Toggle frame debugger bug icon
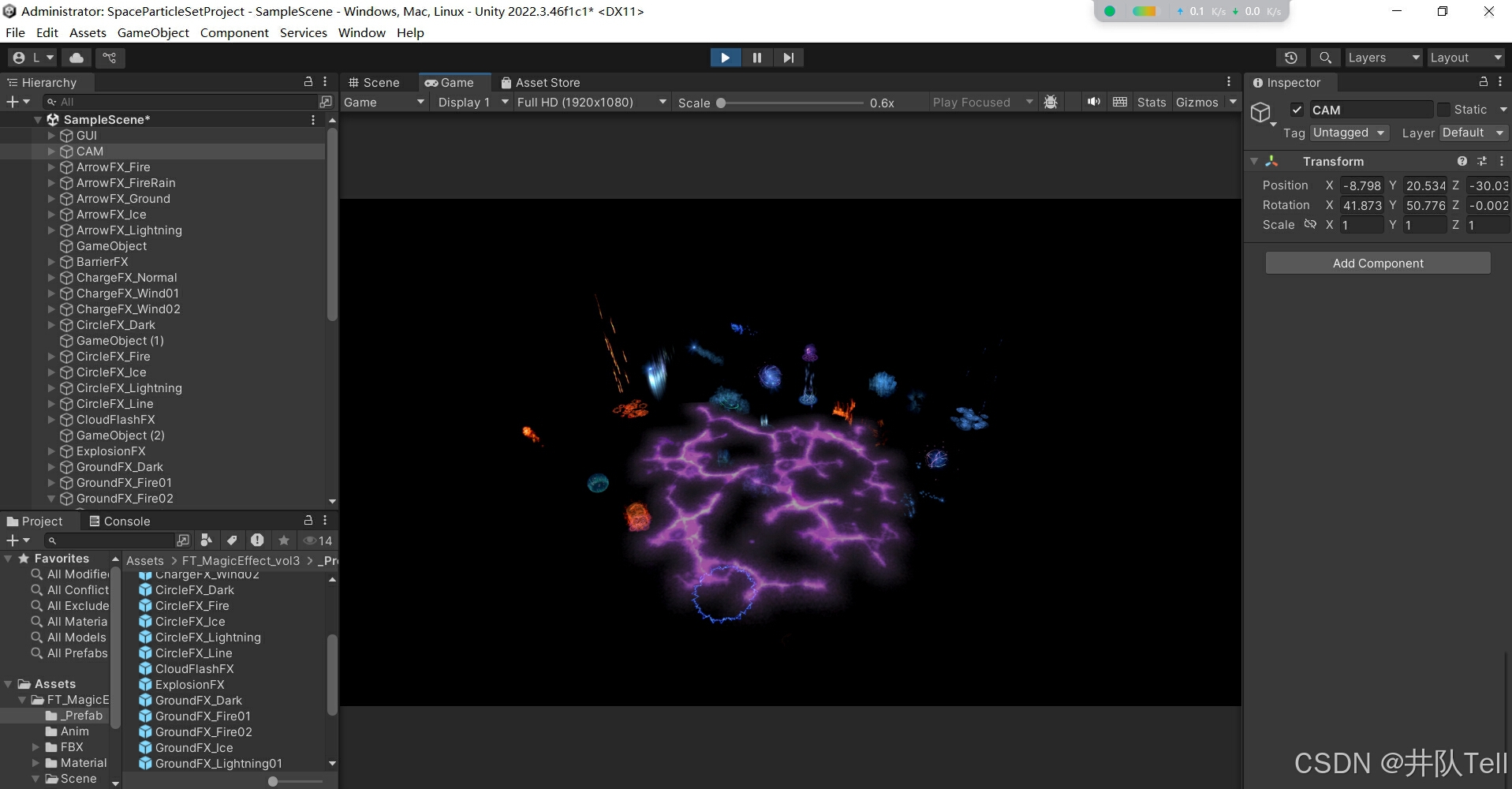Image resolution: width=1512 pixels, height=789 pixels. (1051, 103)
